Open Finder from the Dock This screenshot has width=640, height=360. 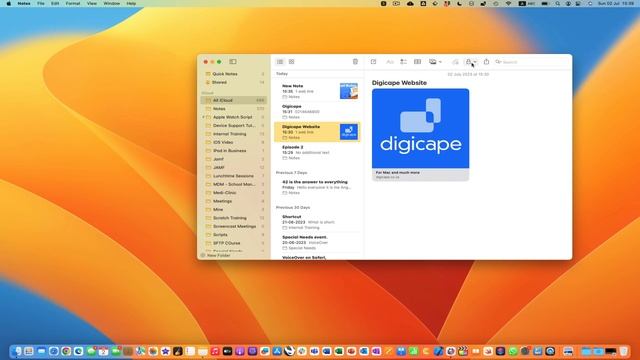coord(16,351)
